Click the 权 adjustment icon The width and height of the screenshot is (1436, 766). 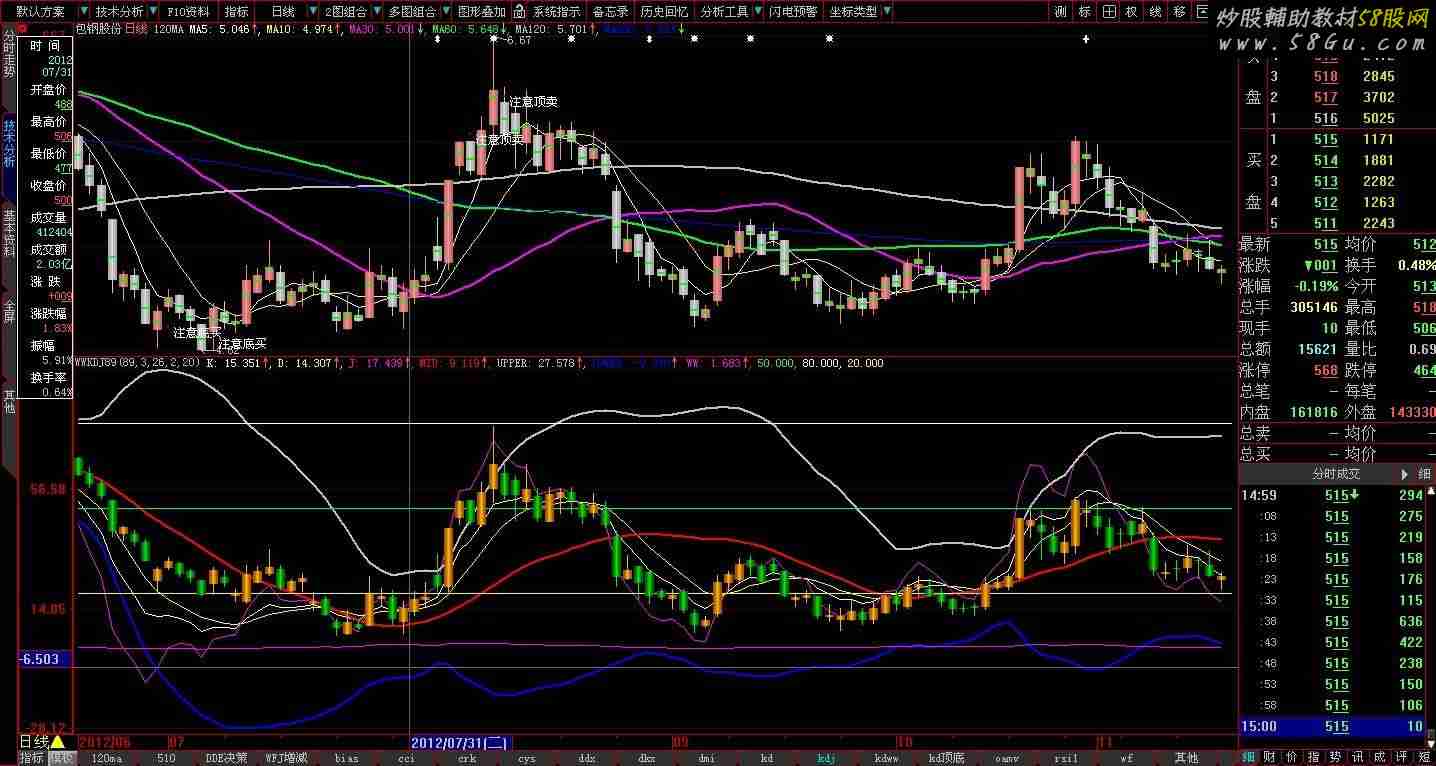click(x=1132, y=11)
